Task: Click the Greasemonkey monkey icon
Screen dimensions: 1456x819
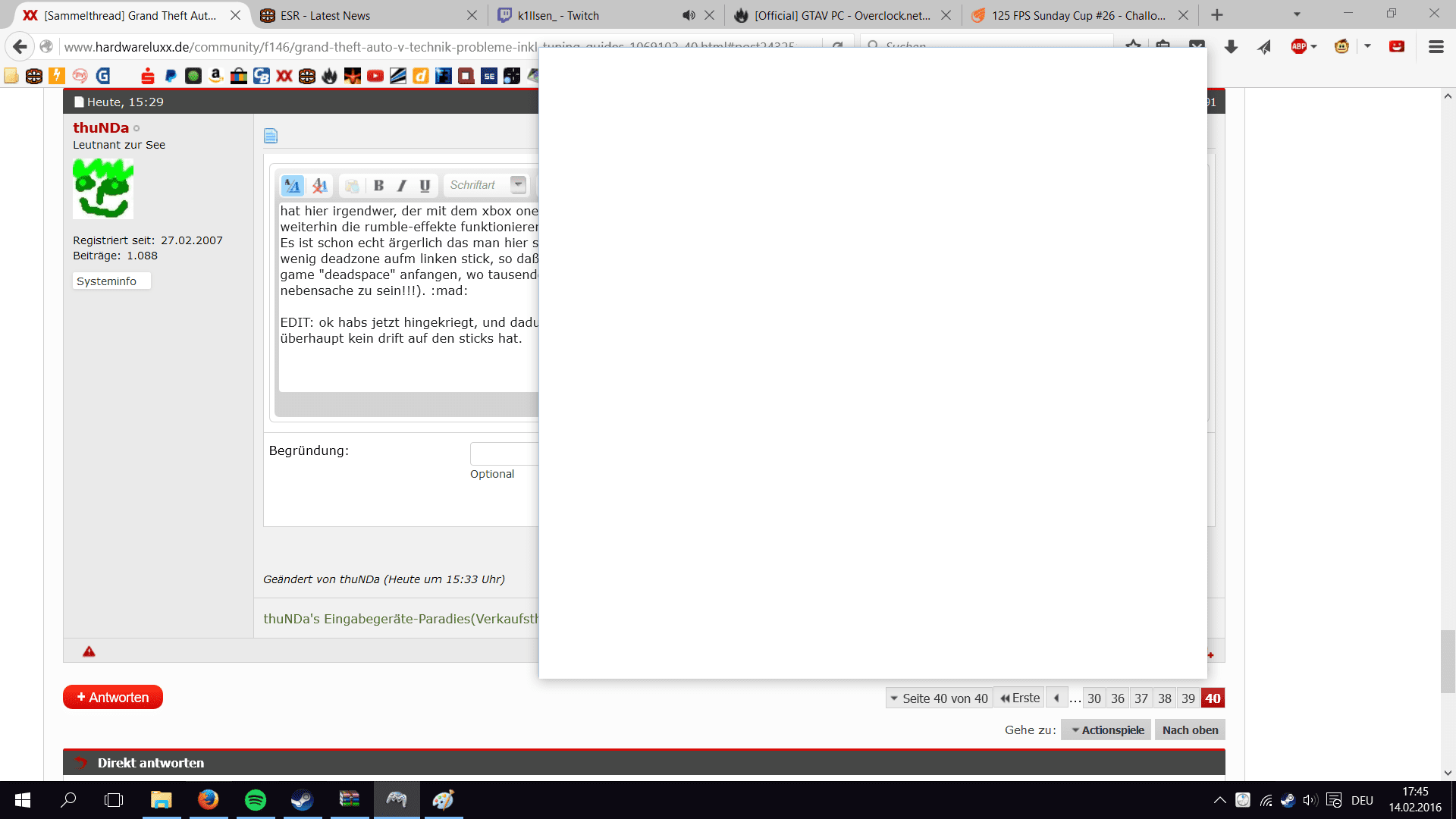Action: (1341, 47)
